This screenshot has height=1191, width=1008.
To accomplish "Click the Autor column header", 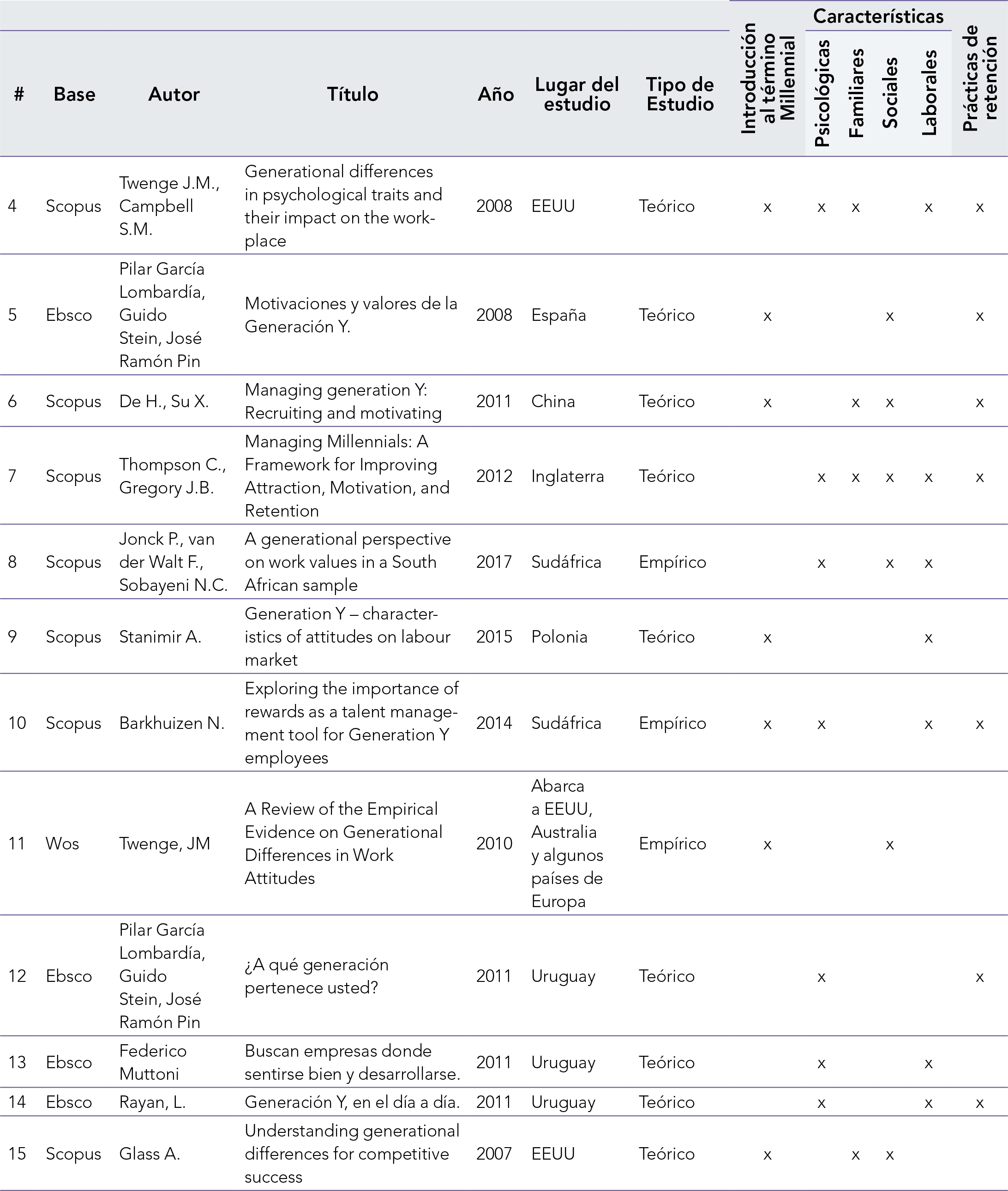I will (174, 94).
